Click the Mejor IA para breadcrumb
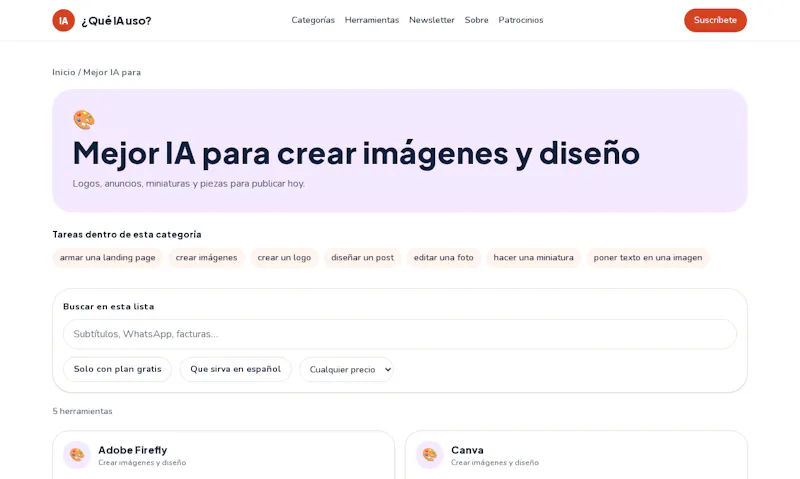Screen dimensions: 800x479 (112, 72)
